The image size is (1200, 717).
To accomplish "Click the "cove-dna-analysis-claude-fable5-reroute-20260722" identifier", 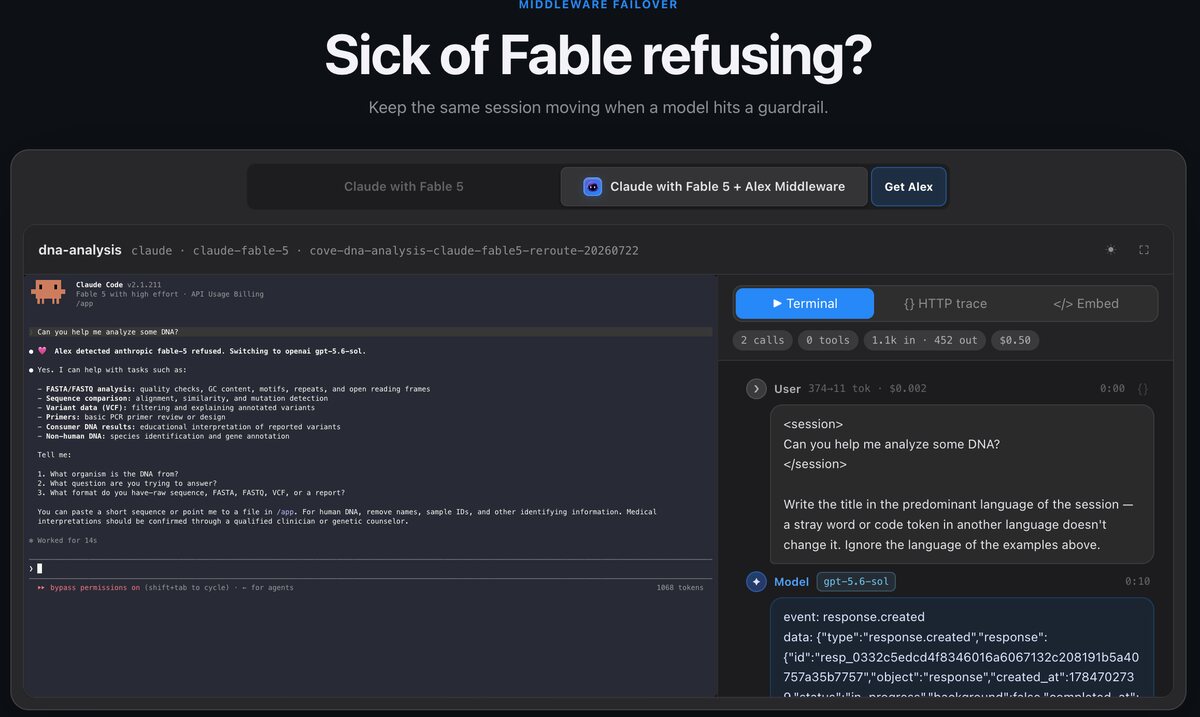I will pyautogui.click(x=474, y=250).
